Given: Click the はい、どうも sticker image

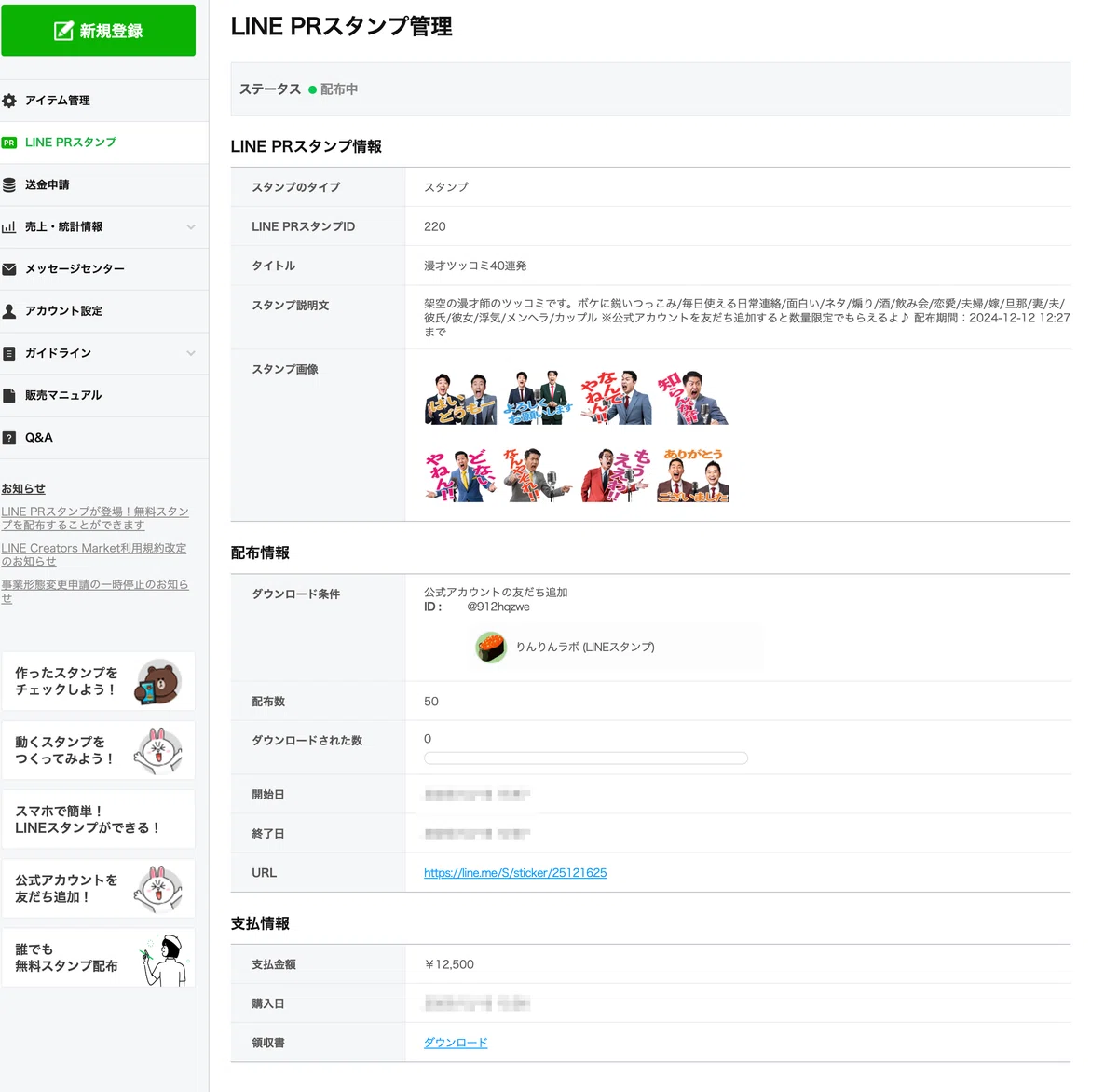Looking at the screenshot, I should click(461, 398).
